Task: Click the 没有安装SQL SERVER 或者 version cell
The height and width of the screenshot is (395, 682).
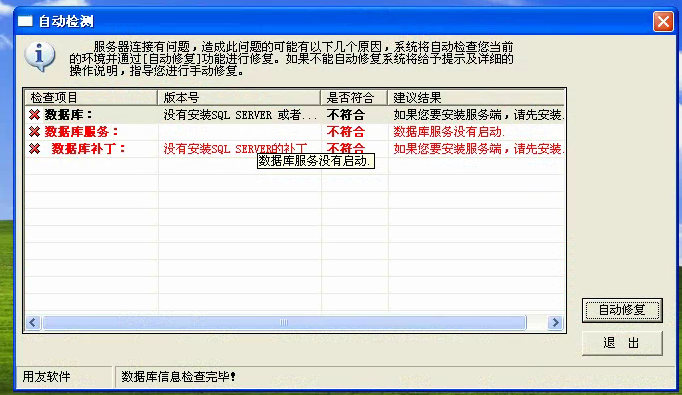Action: 240,115
